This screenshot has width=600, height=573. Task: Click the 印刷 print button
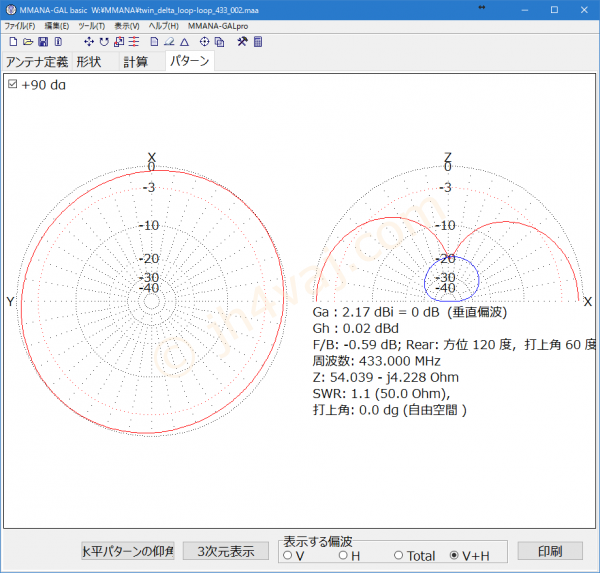(x=550, y=551)
